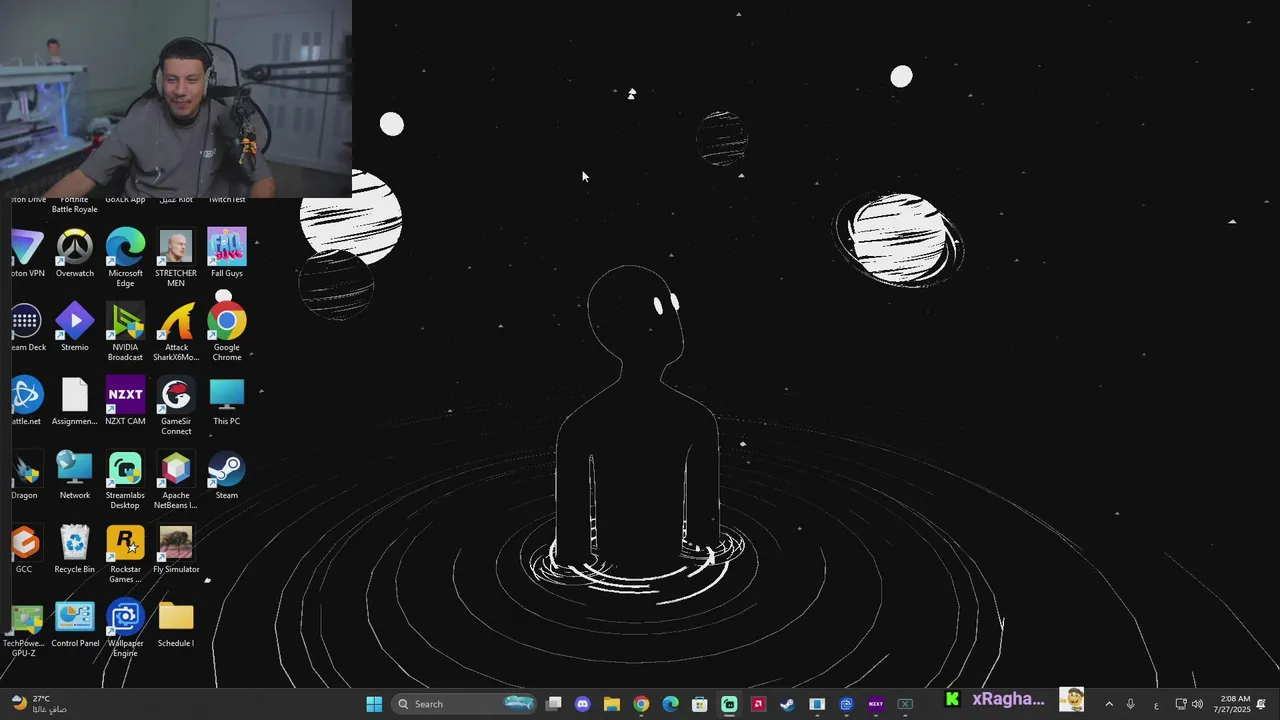The width and height of the screenshot is (1280, 720).
Task: Open Wallpaper Engine from the taskbar
Action: click(x=846, y=704)
